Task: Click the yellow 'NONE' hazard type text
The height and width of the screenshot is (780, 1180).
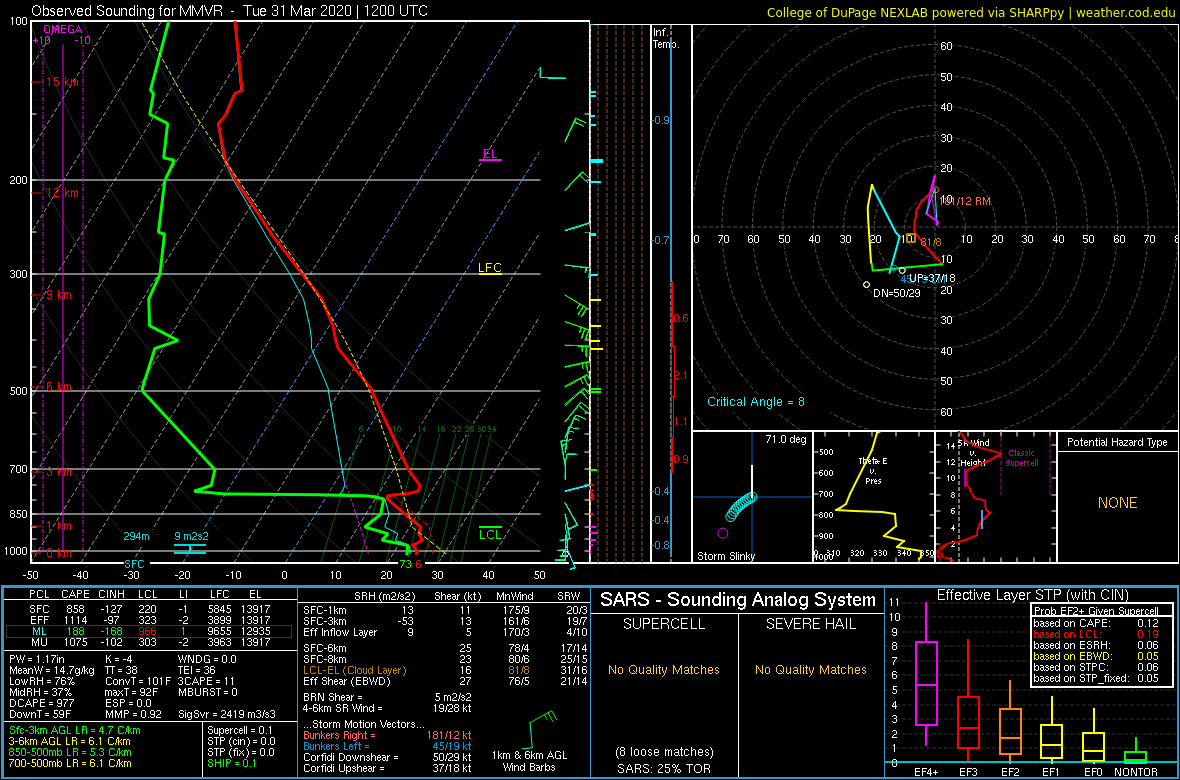Action: click(1117, 503)
